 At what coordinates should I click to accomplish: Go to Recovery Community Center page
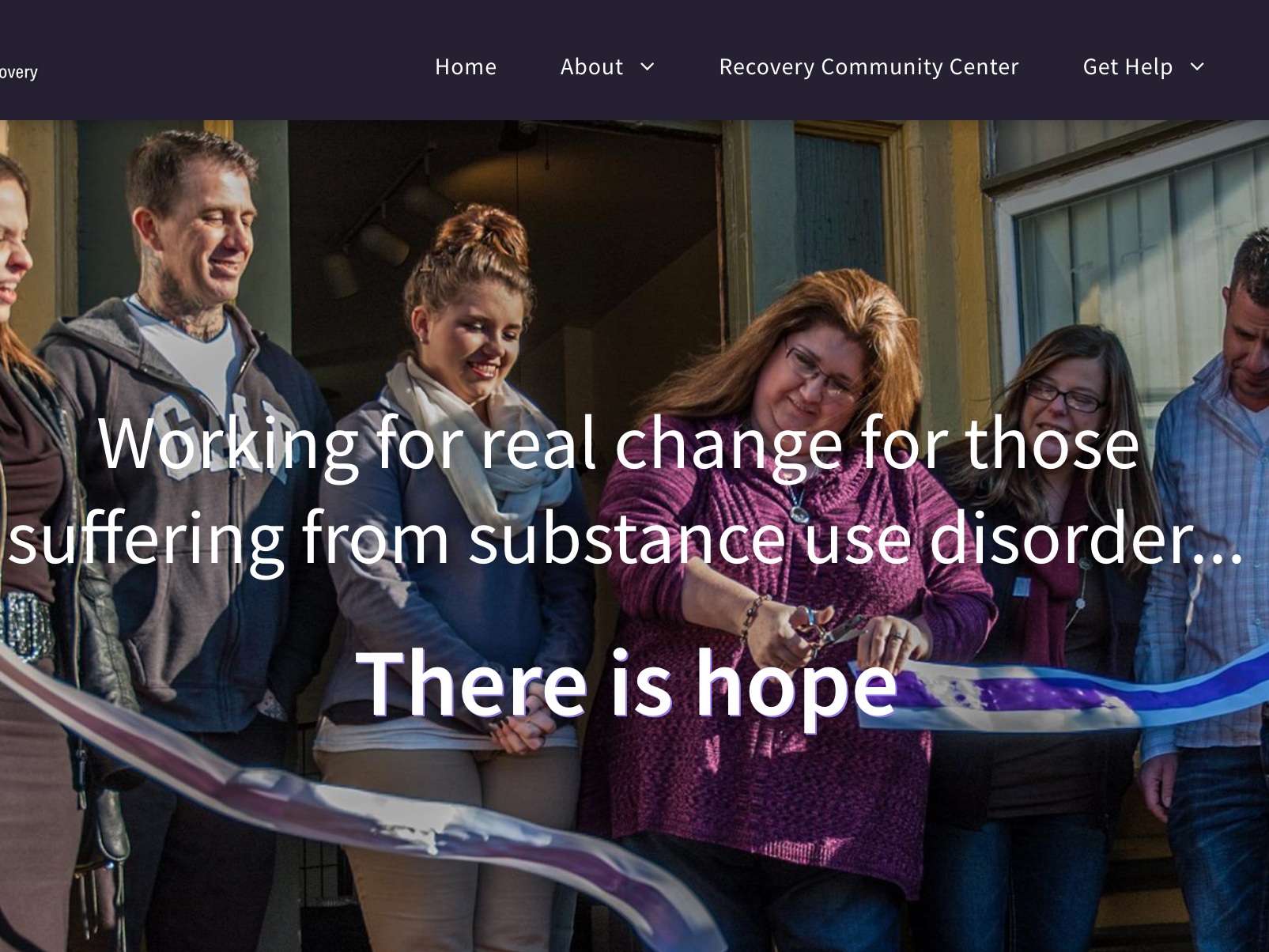[869, 67]
